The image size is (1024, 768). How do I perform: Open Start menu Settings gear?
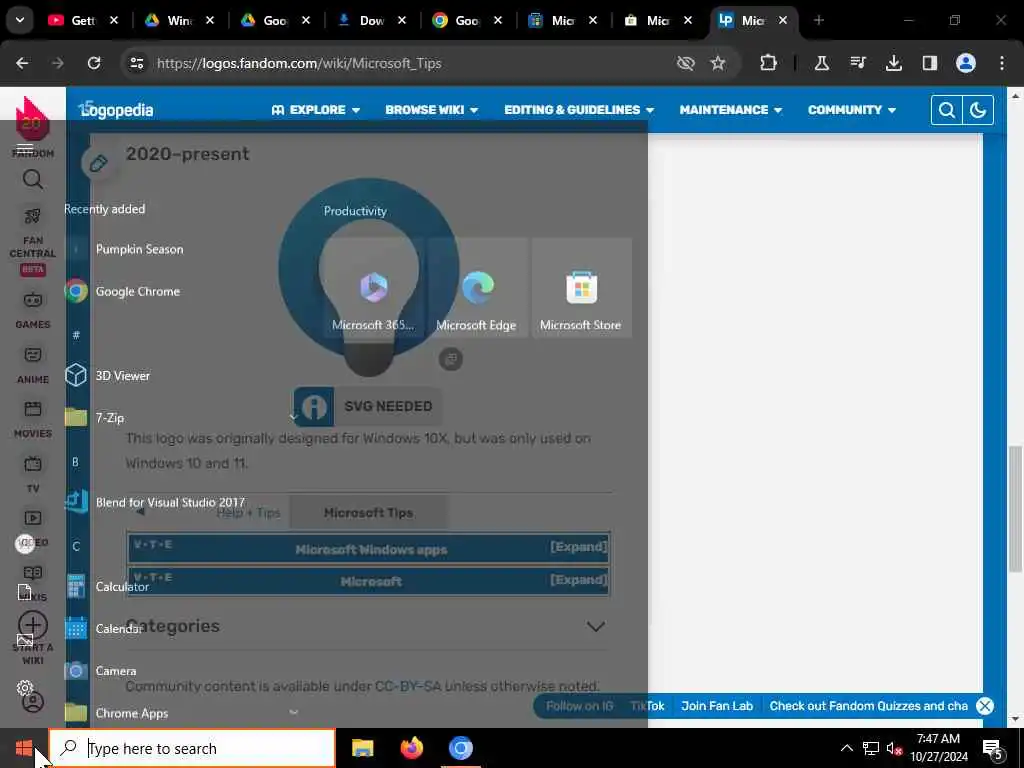tap(25, 688)
